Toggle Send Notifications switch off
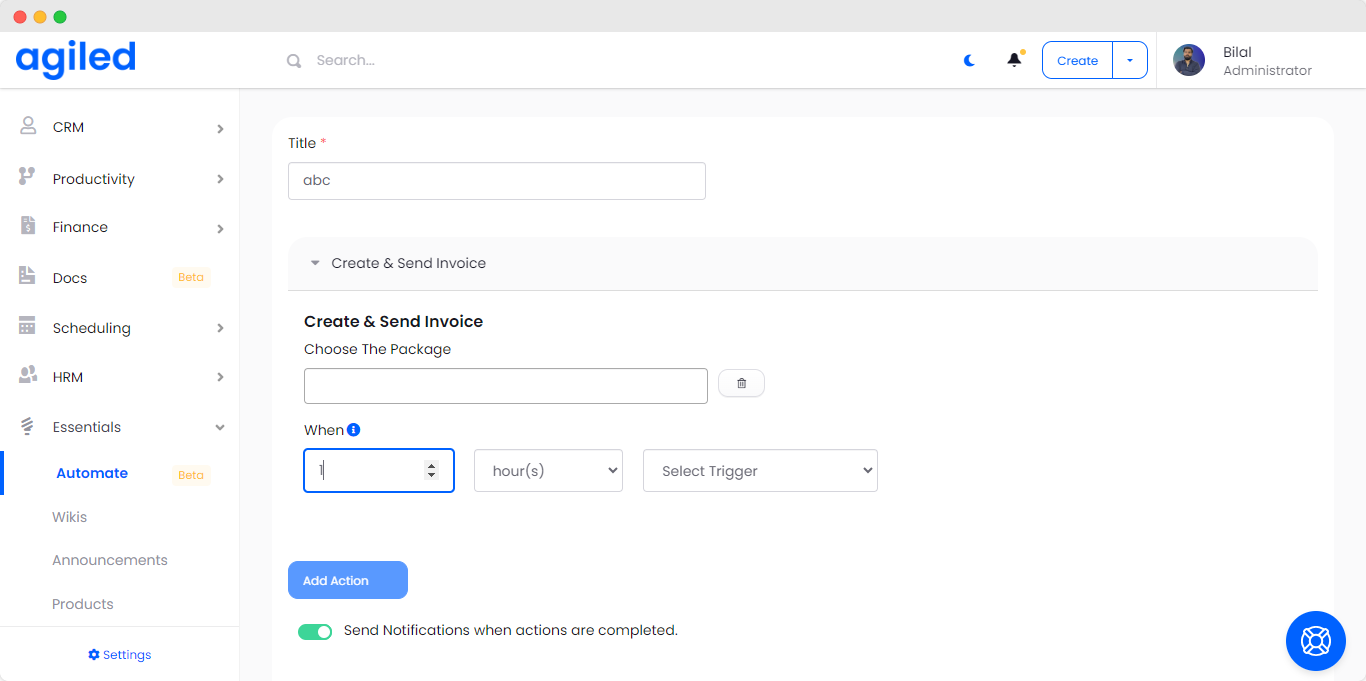Viewport: 1366px width, 681px height. coord(315,631)
